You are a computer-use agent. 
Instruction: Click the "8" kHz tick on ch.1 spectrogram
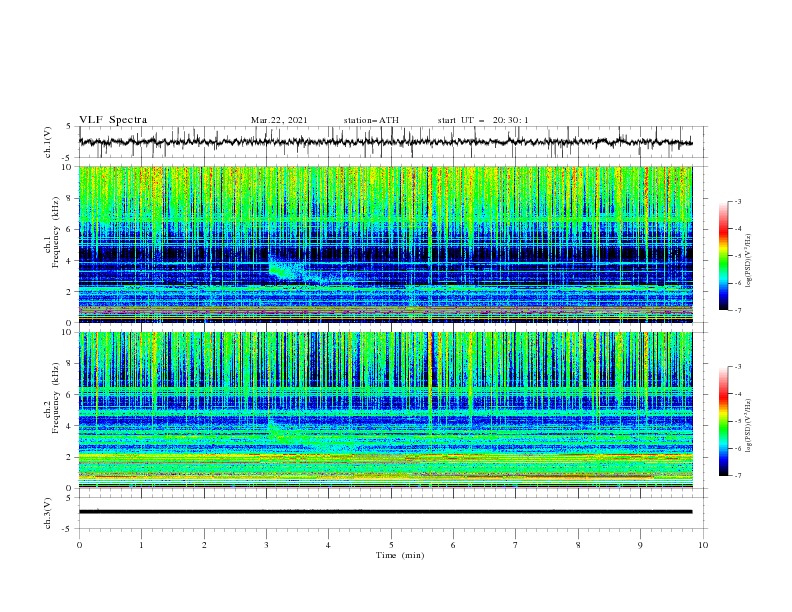point(70,198)
